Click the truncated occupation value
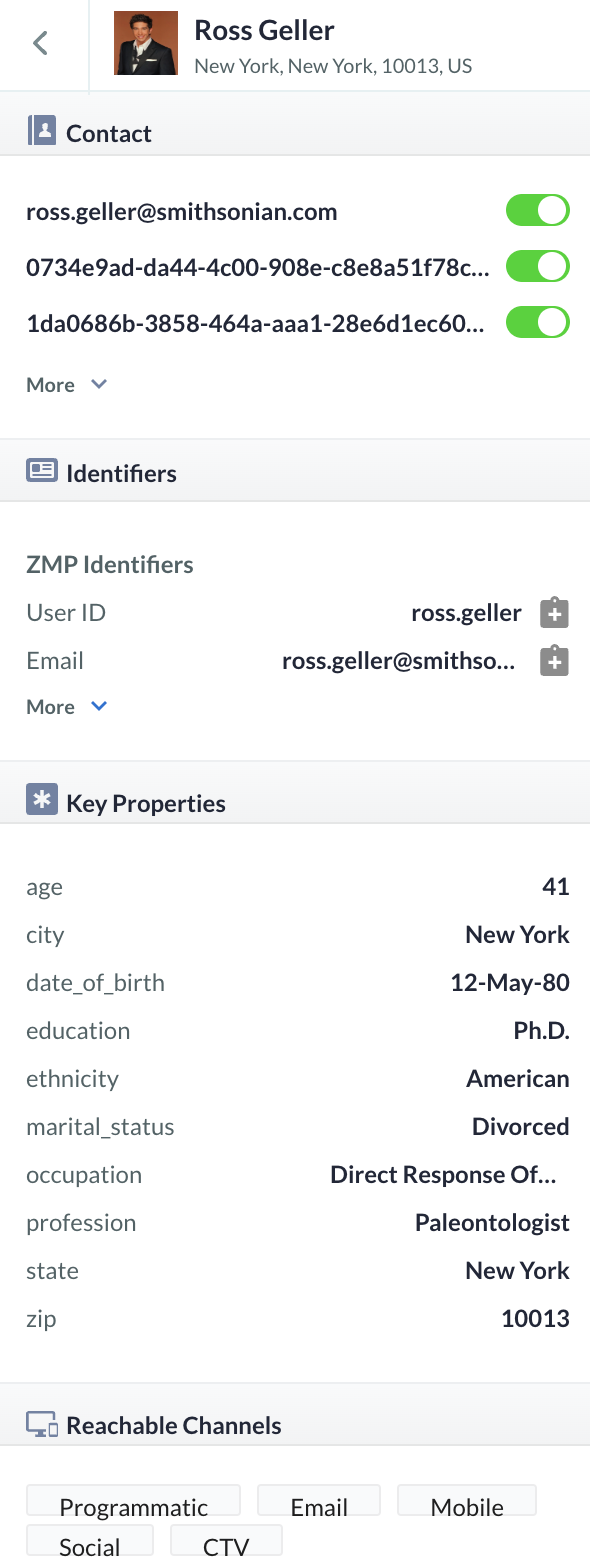 (x=443, y=1175)
